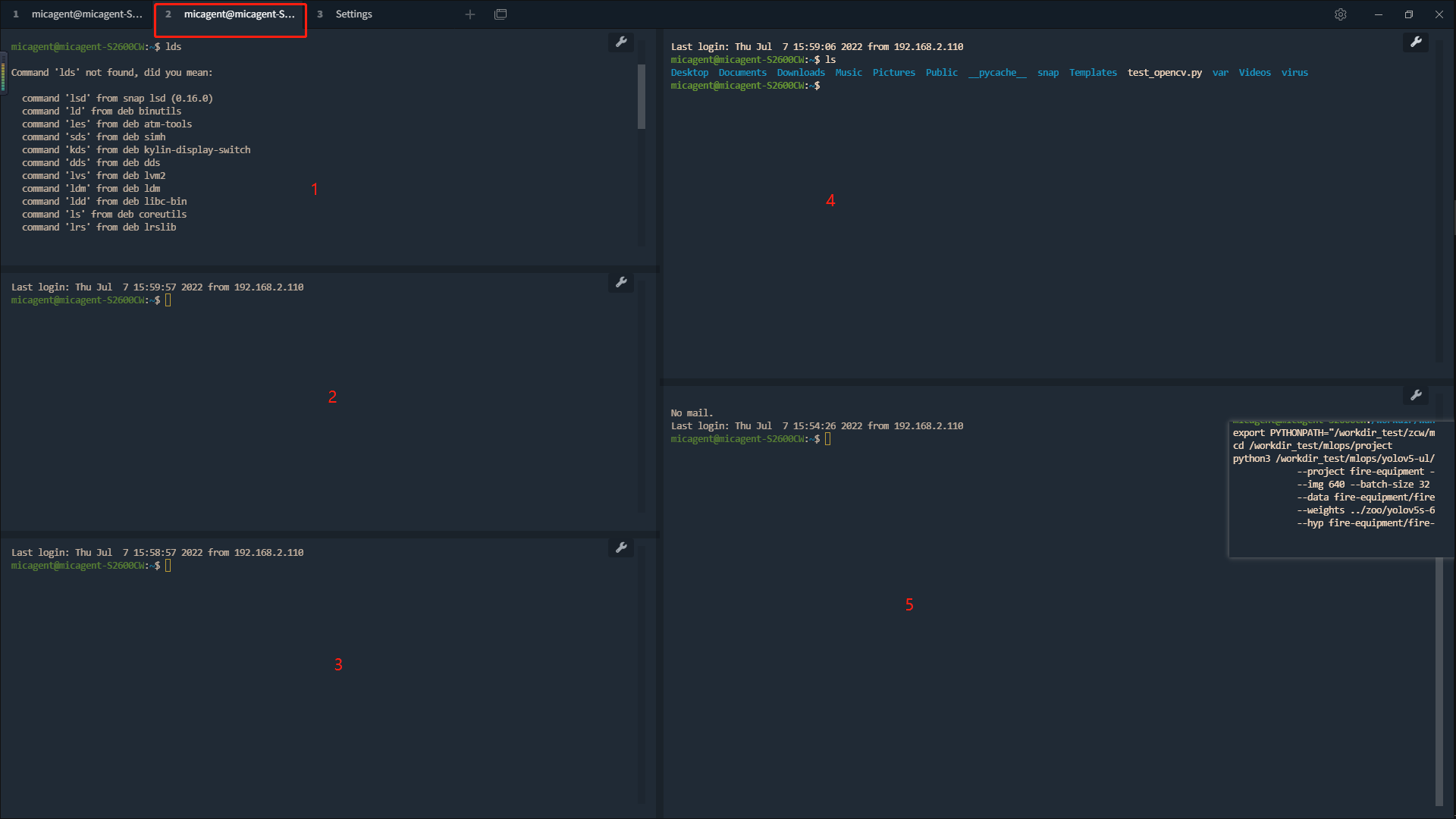Screen dimensions: 1456x819
Task: Click the Downloads folder in the ls output
Action: pos(801,72)
